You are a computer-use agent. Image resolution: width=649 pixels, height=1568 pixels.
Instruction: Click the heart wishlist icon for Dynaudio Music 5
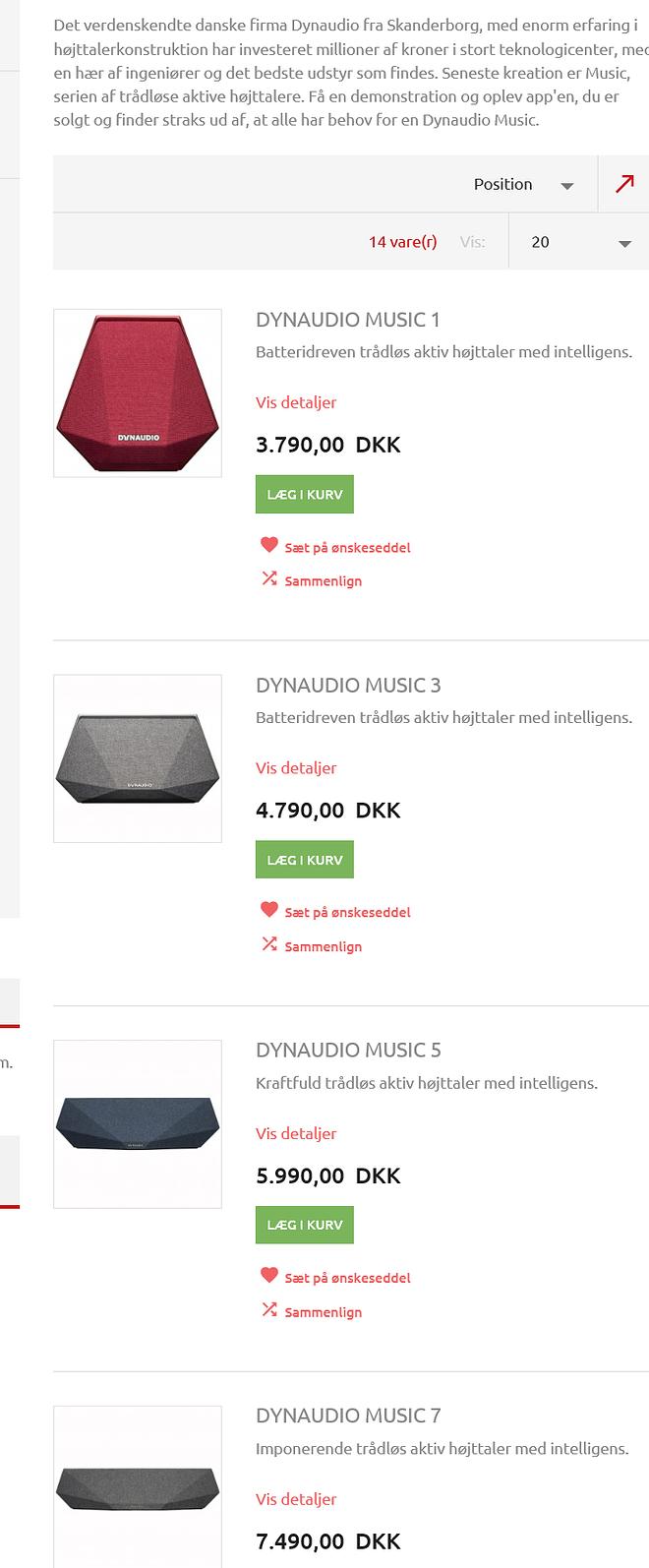[269, 1276]
